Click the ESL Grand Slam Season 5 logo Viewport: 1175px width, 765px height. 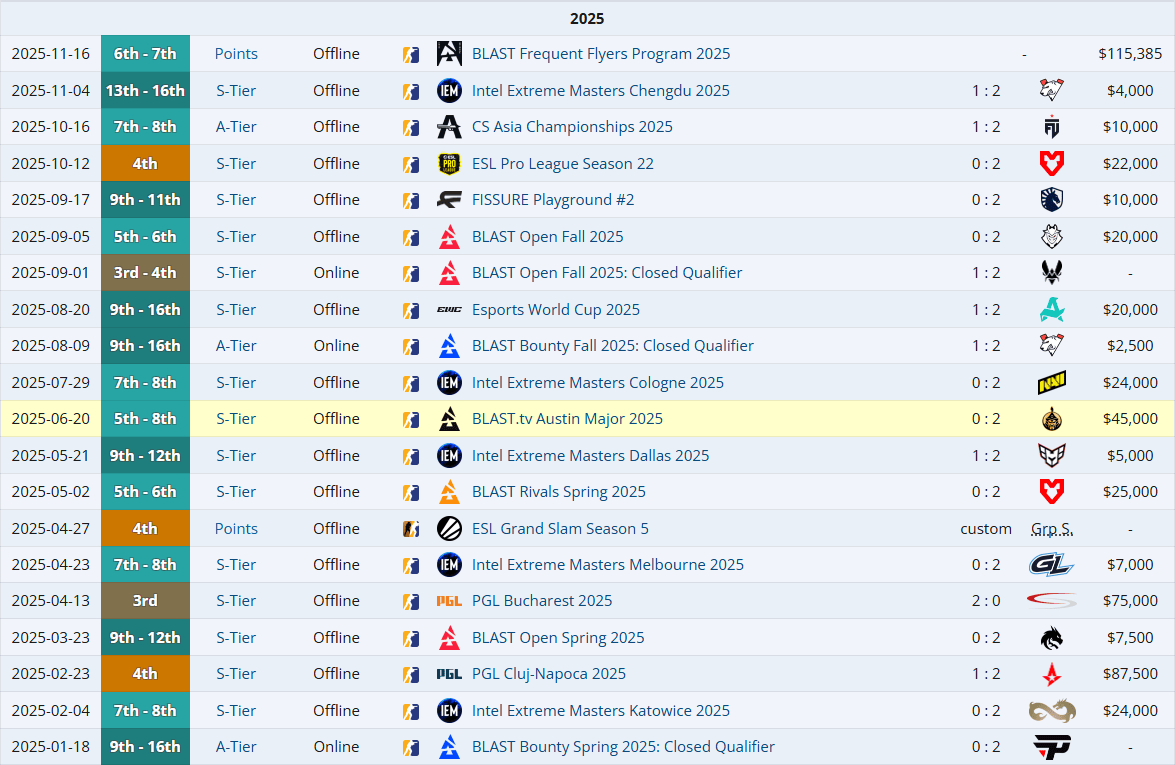[x=449, y=529]
